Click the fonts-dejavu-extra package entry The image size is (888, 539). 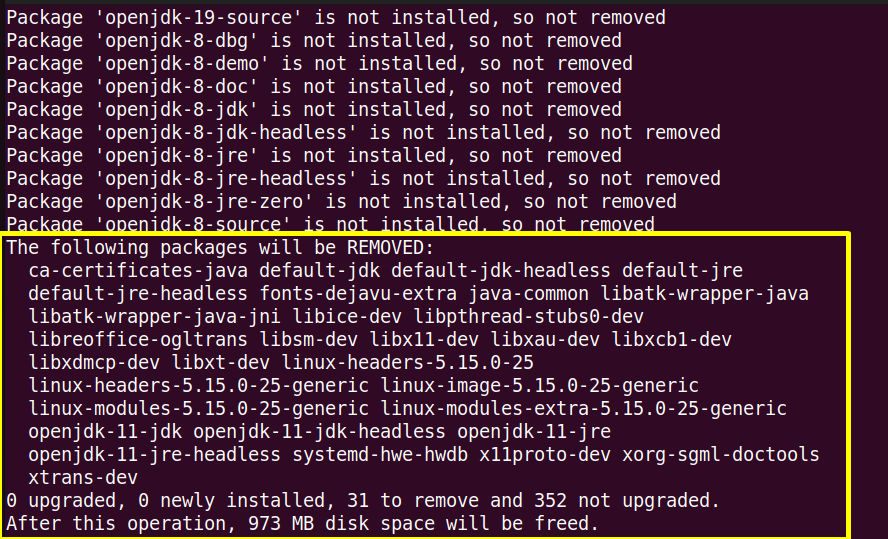click(x=358, y=294)
